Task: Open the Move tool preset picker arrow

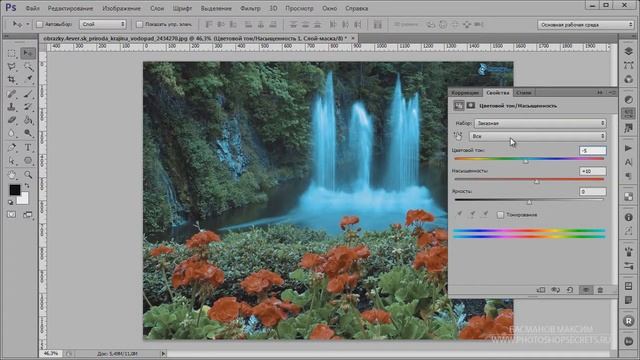Action: (28, 24)
